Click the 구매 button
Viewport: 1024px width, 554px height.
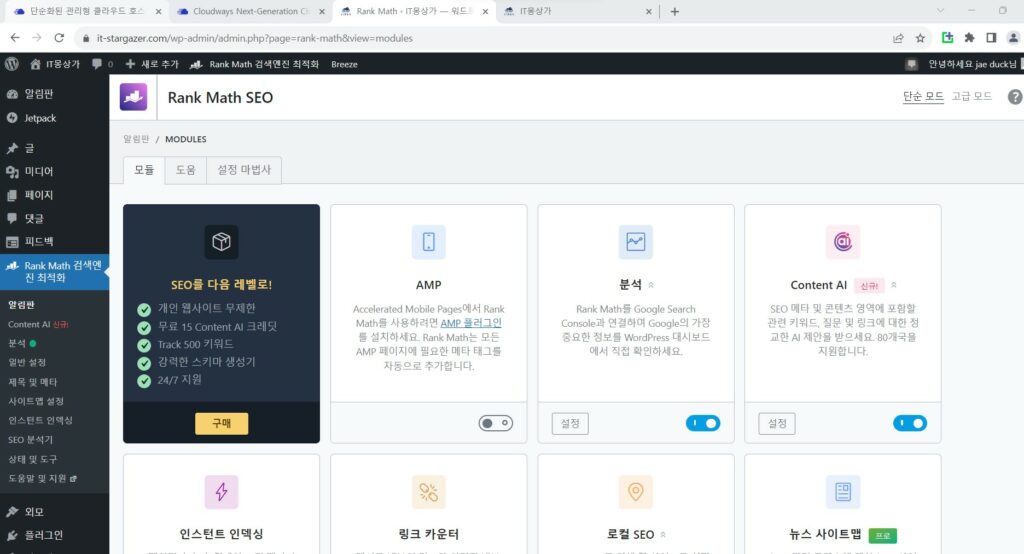click(221, 423)
